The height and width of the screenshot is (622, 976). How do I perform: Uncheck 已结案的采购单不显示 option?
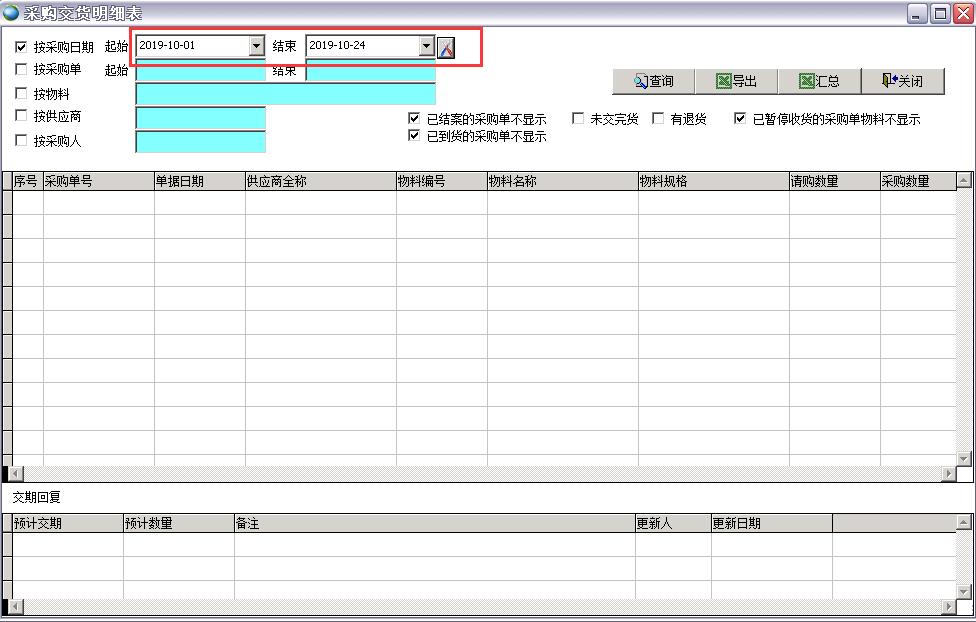click(415, 118)
